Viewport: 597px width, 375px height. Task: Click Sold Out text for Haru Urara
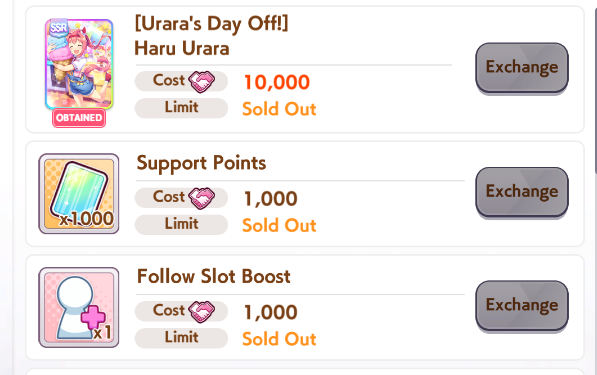(279, 109)
